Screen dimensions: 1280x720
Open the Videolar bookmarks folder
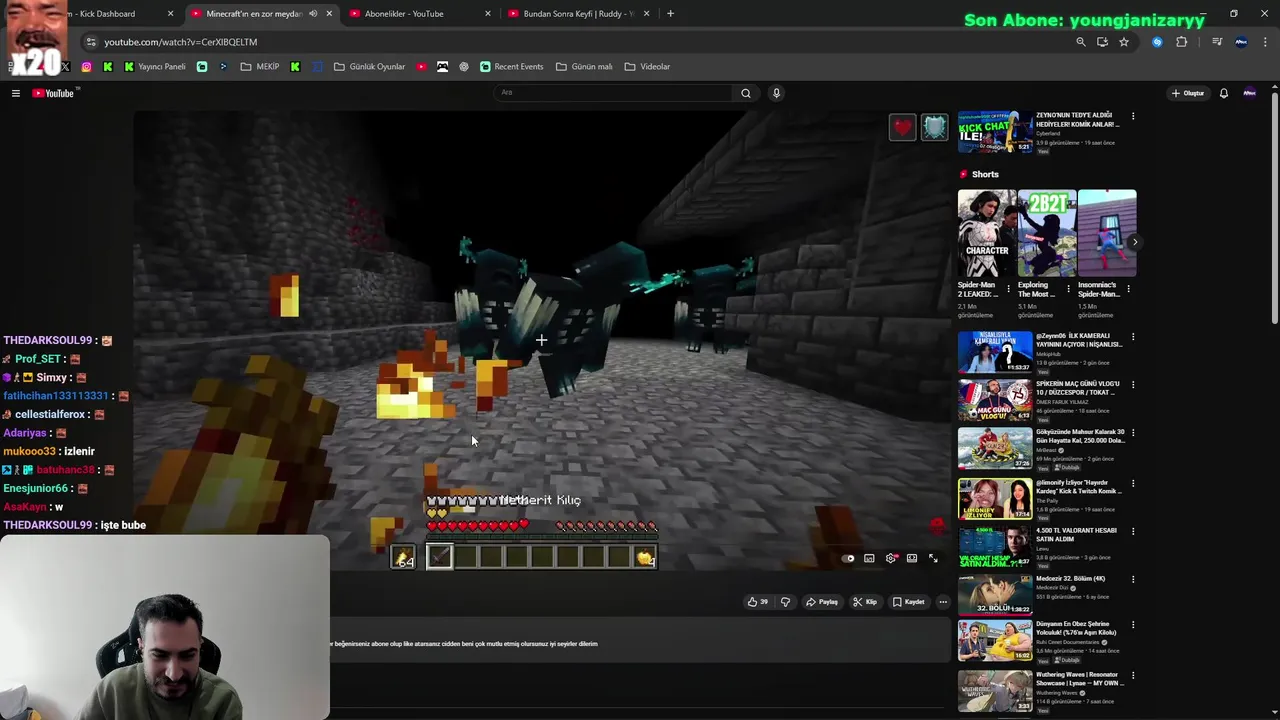(x=647, y=67)
